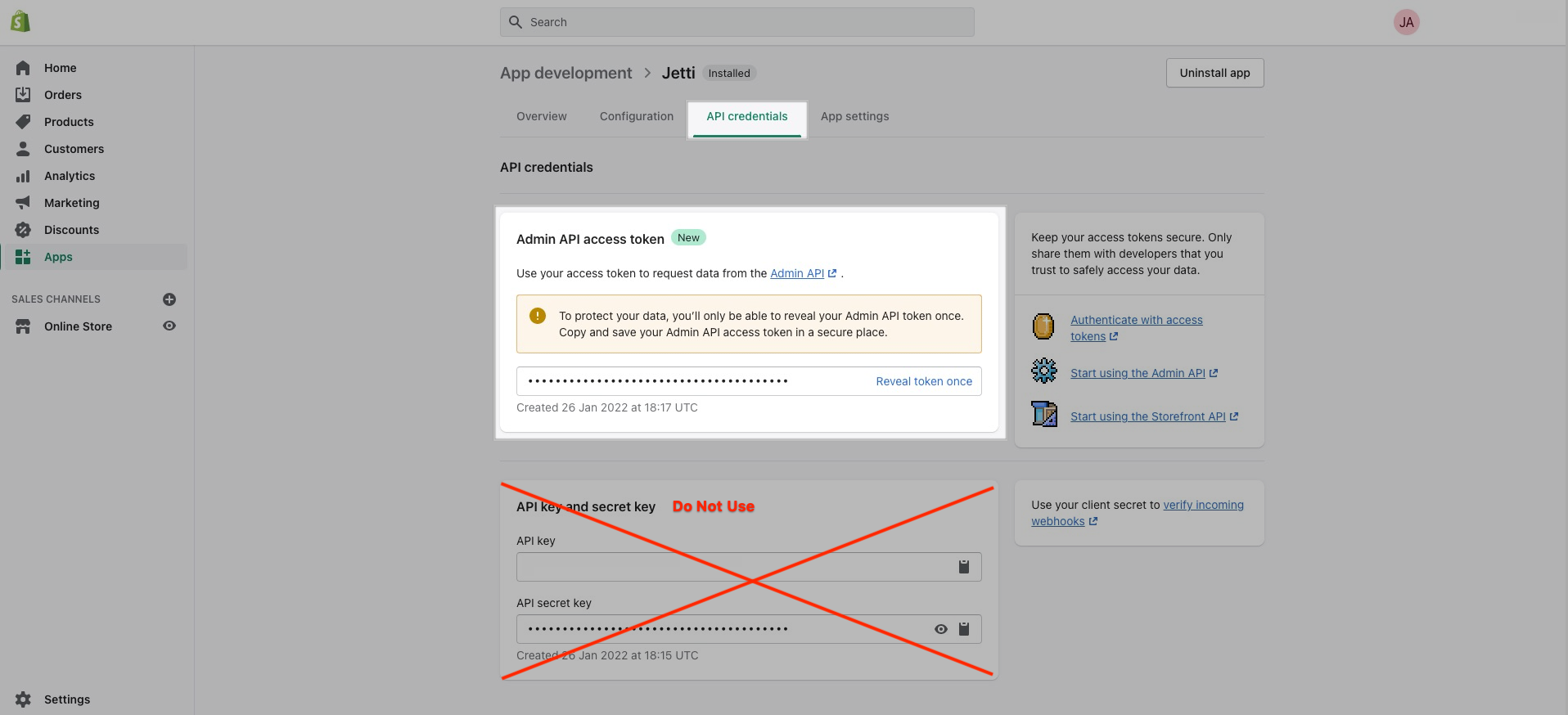Reveal API secret key with eye icon
1568x715 pixels.
[x=941, y=629]
